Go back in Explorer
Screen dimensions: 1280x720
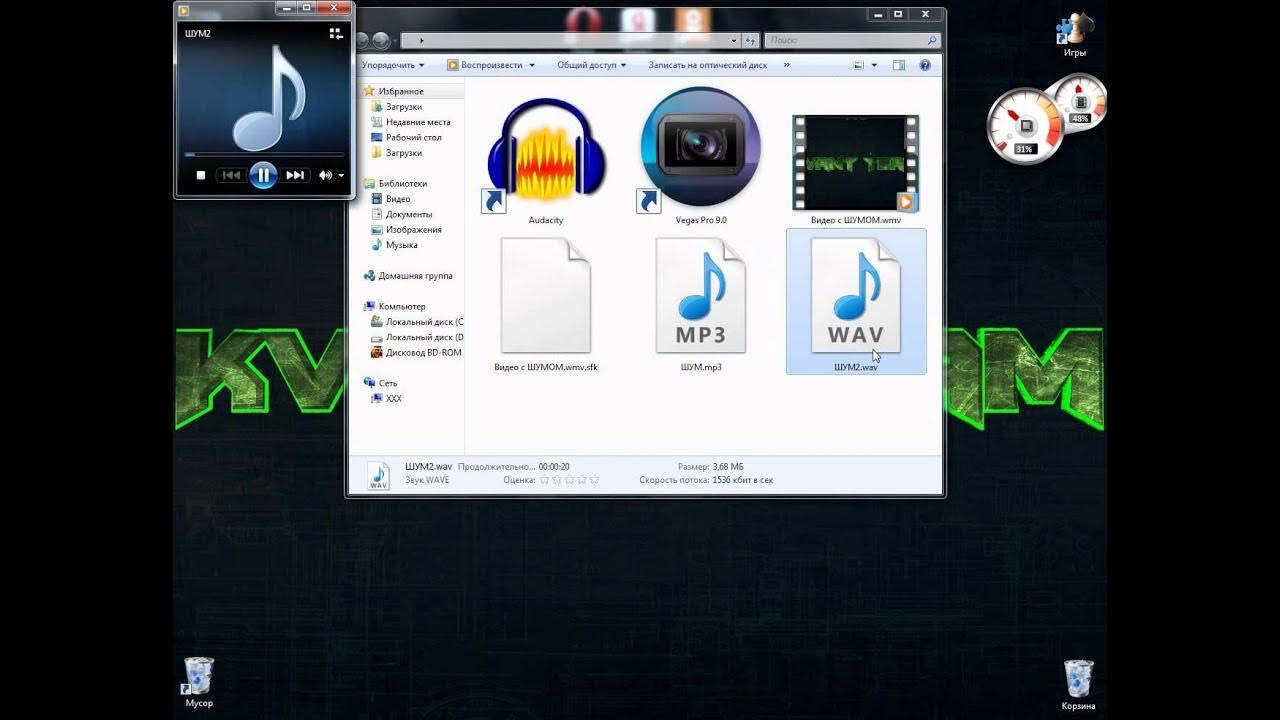pos(362,41)
